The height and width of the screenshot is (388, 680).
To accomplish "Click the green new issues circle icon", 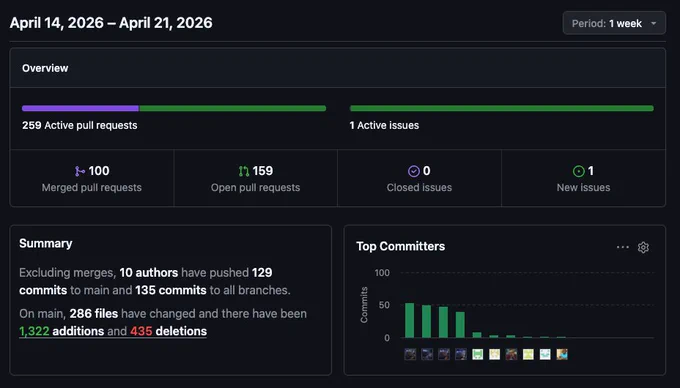I will (579, 171).
